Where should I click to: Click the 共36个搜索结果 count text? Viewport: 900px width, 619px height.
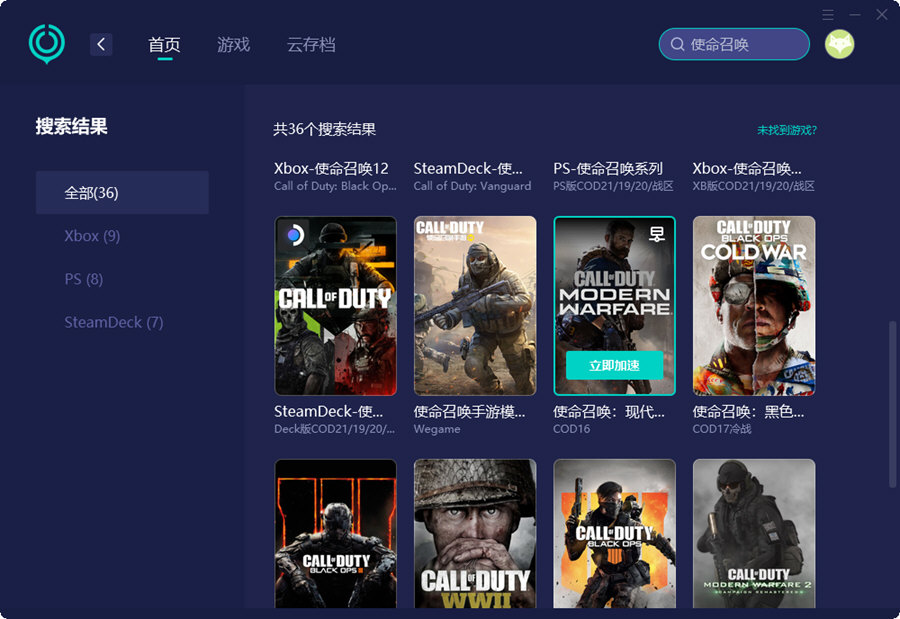pos(324,129)
